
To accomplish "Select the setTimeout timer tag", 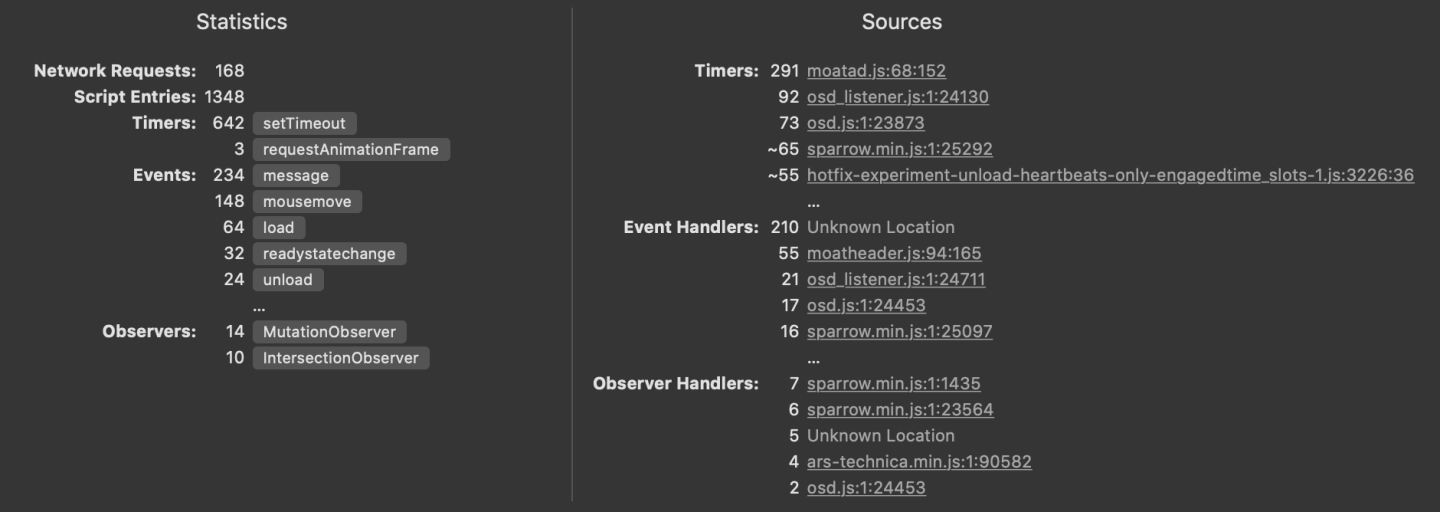I will (x=304, y=123).
